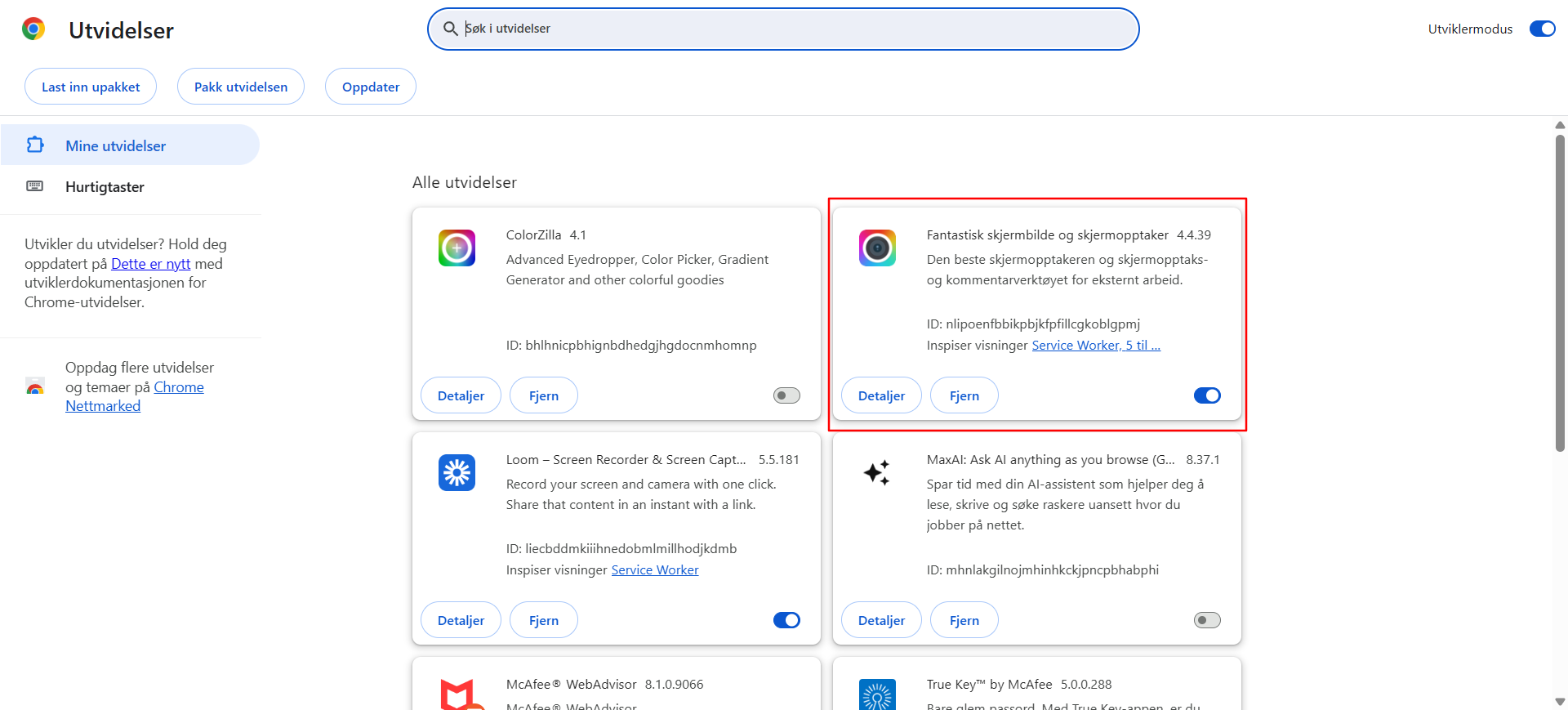Click MaxAI ID text 'mhnlakgilnojmhinhkckjpncpbhabphi'

point(1052,570)
